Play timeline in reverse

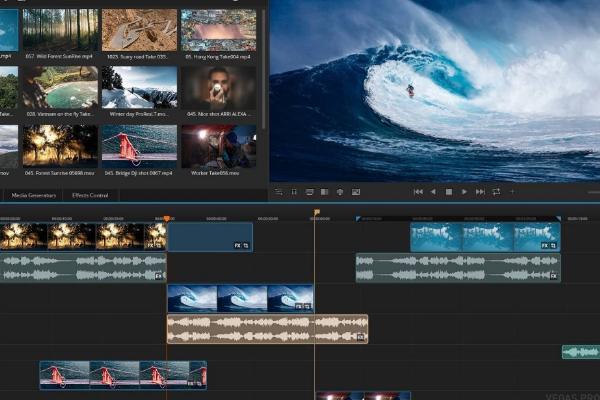[433, 192]
